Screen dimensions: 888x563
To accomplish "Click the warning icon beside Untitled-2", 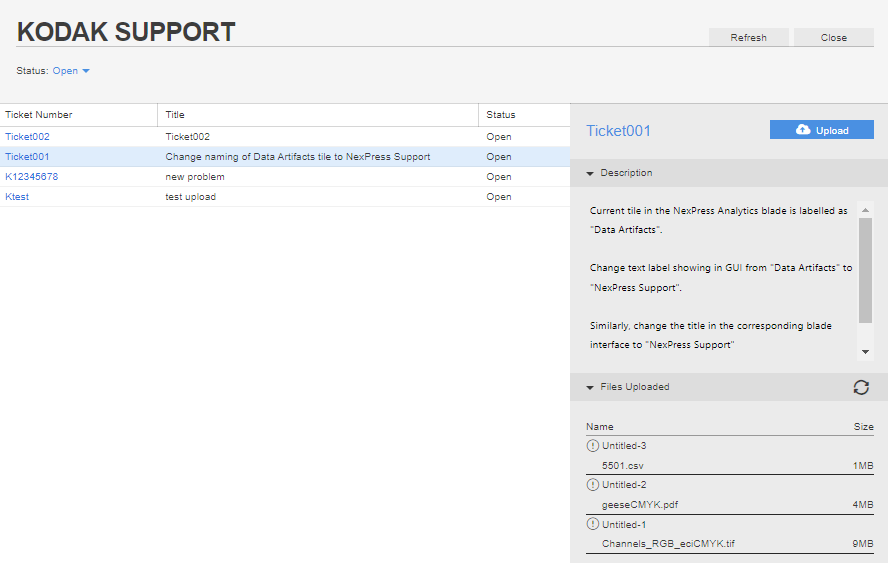I will [x=592, y=485].
